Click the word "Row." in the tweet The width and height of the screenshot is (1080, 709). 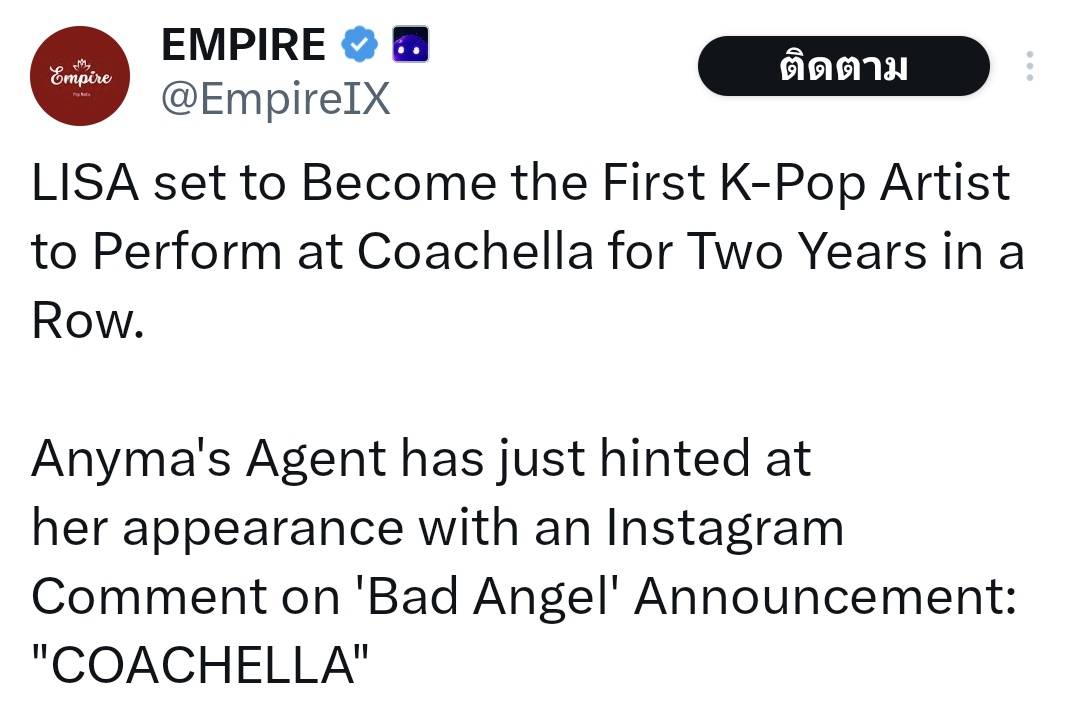coord(82,322)
